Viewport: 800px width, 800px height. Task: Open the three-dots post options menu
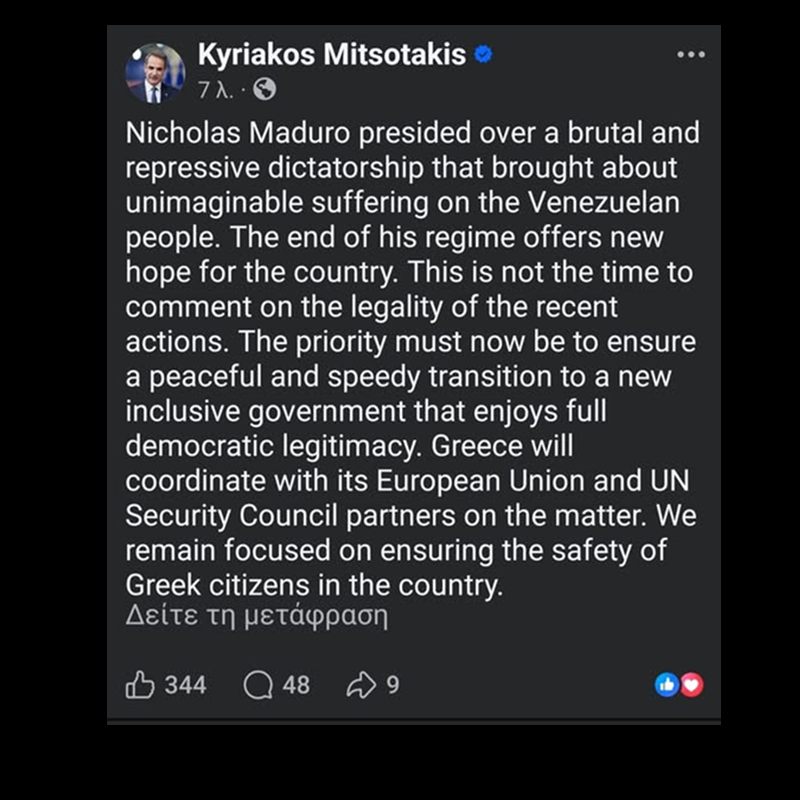[x=691, y=54]
